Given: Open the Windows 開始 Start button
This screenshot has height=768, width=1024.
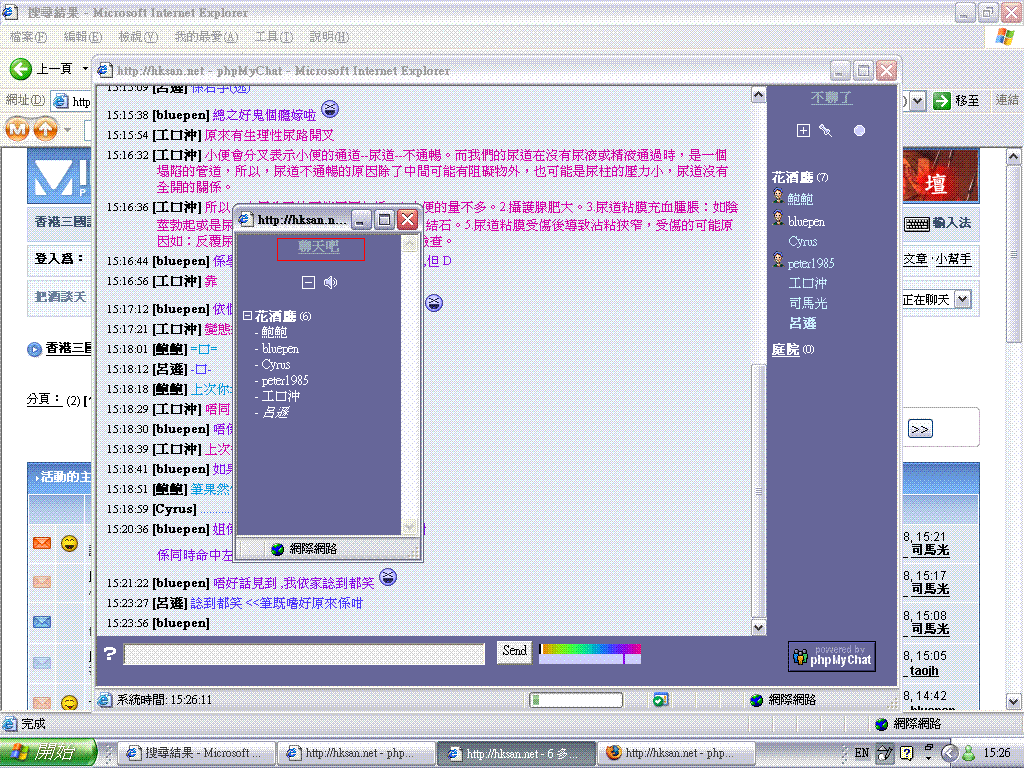Looking at the screenshot, I should (48, 752).
